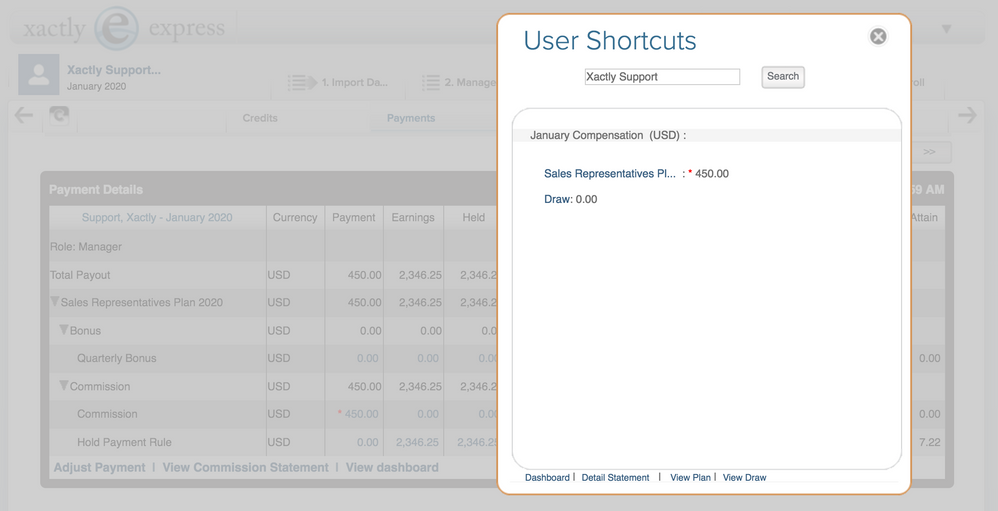Go back with the left arrow
This screenshot has height=511, width=998.
[24, 115]
